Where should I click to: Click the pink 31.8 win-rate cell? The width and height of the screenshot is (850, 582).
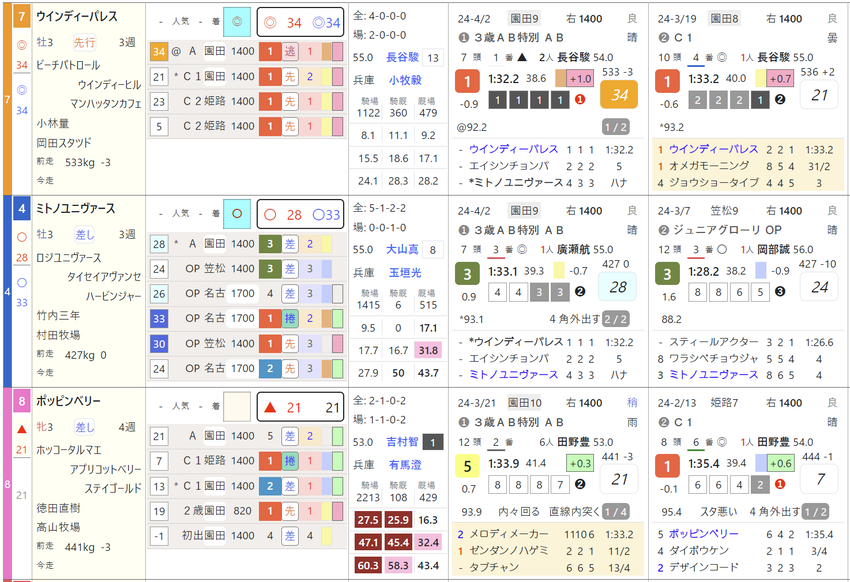pyautogui.click(x=428, y=351)
